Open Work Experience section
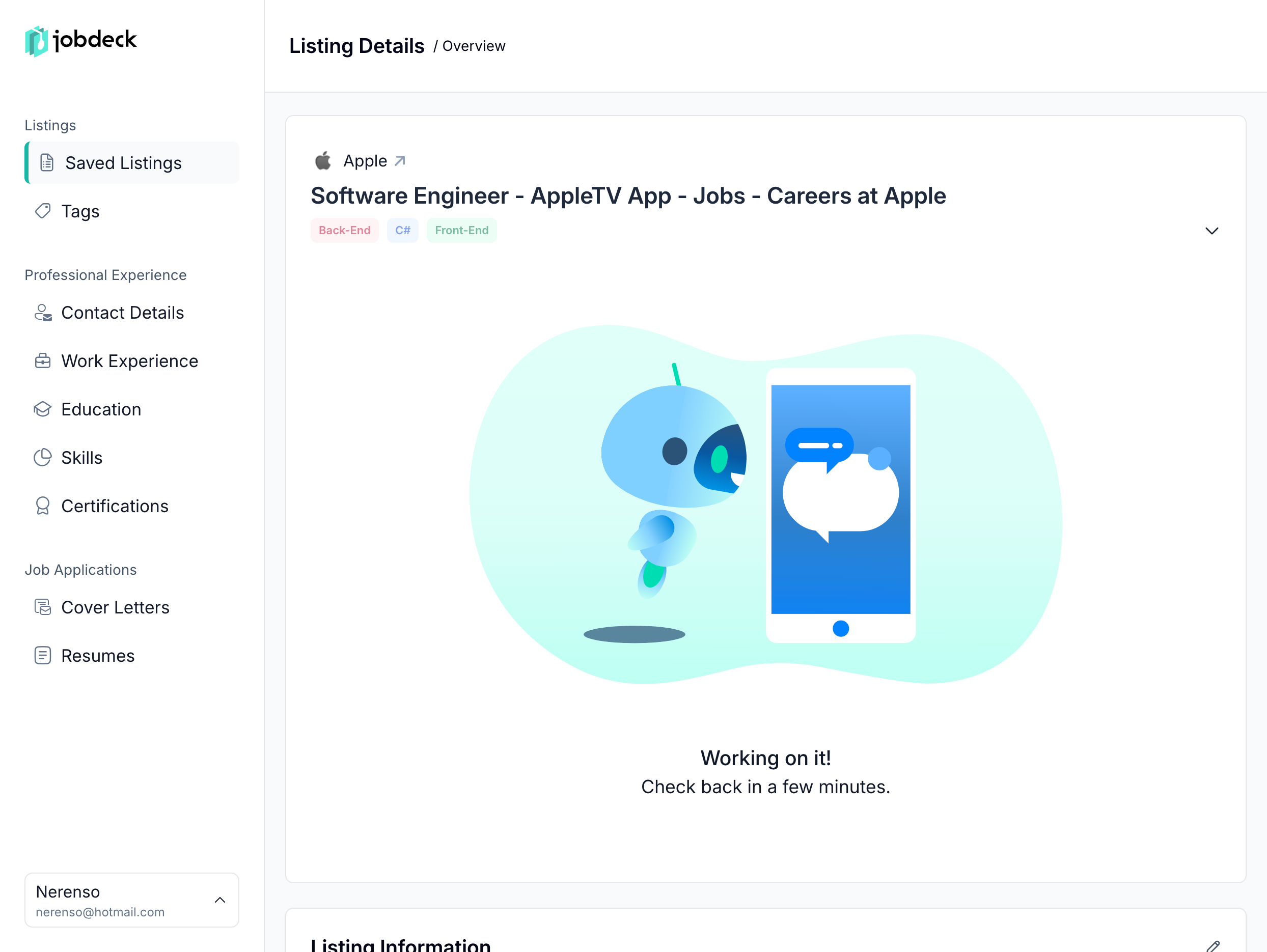Viewport: 1267px width, 952px height. (132, 361)
